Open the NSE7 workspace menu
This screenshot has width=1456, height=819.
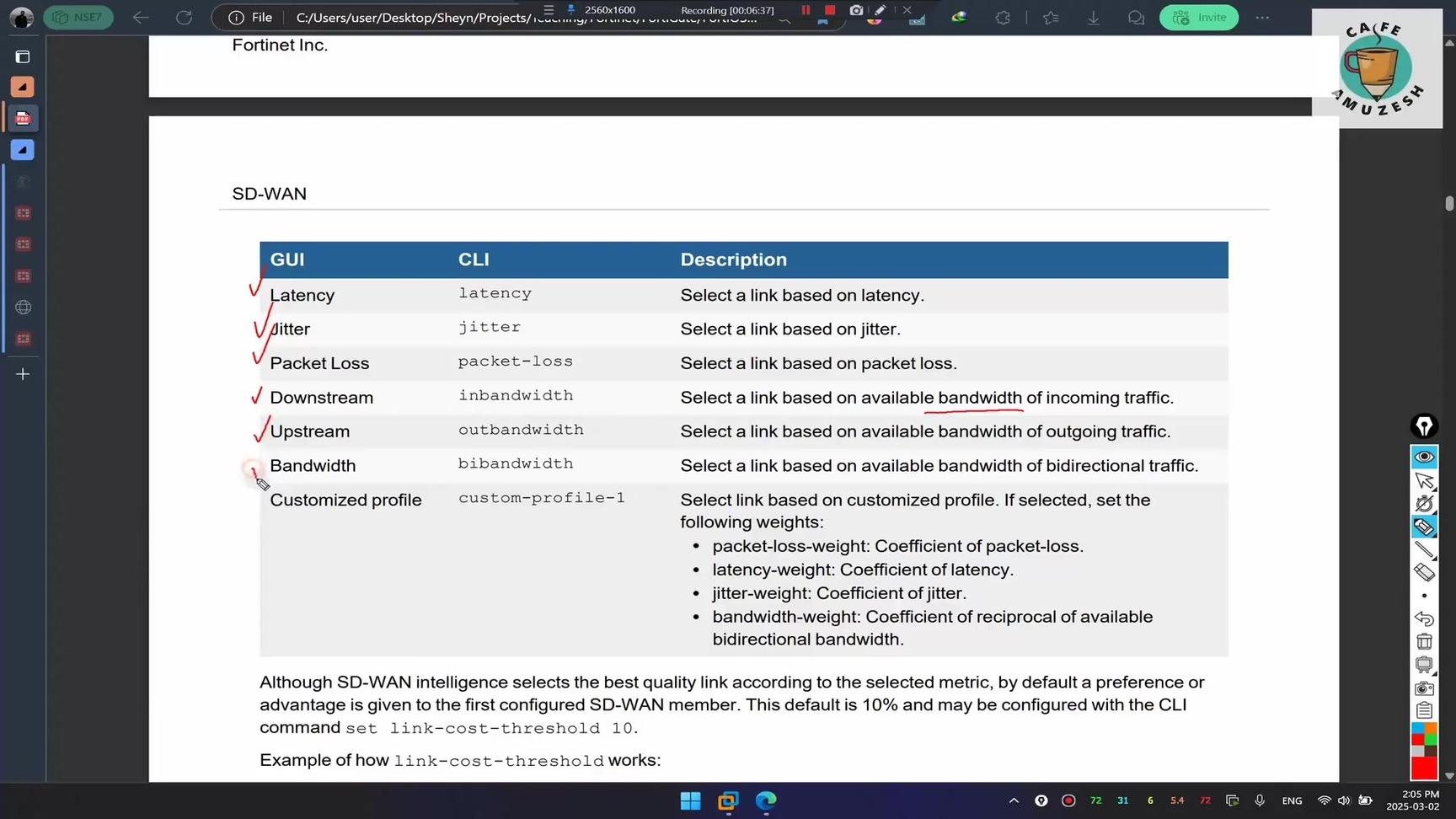[78, 17]
